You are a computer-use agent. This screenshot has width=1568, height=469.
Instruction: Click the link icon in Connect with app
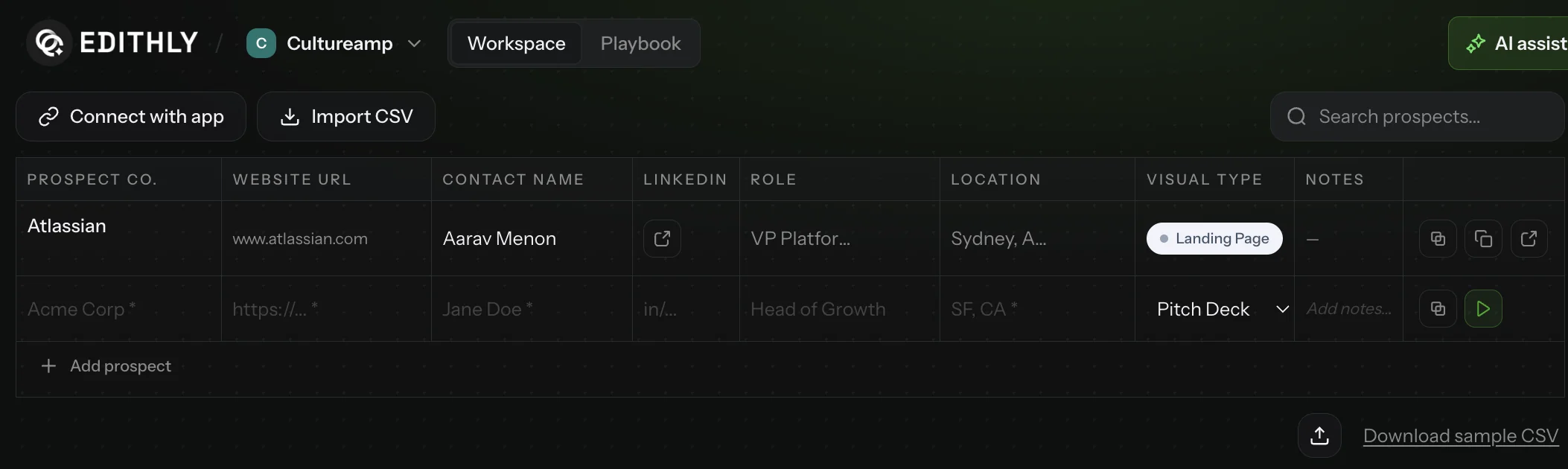48,116
